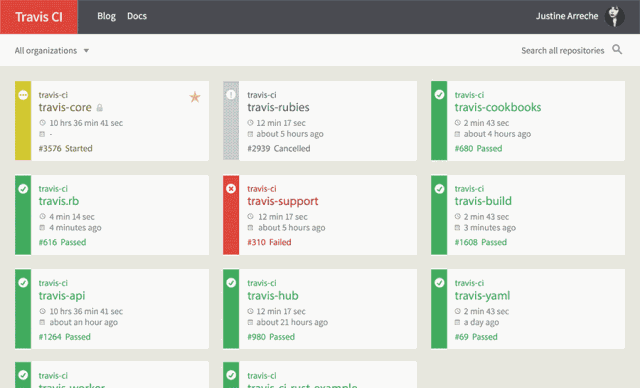This screenshot has width=640, height=388.
Task: Open the travis-yaml repository
Action: [482, 296]
